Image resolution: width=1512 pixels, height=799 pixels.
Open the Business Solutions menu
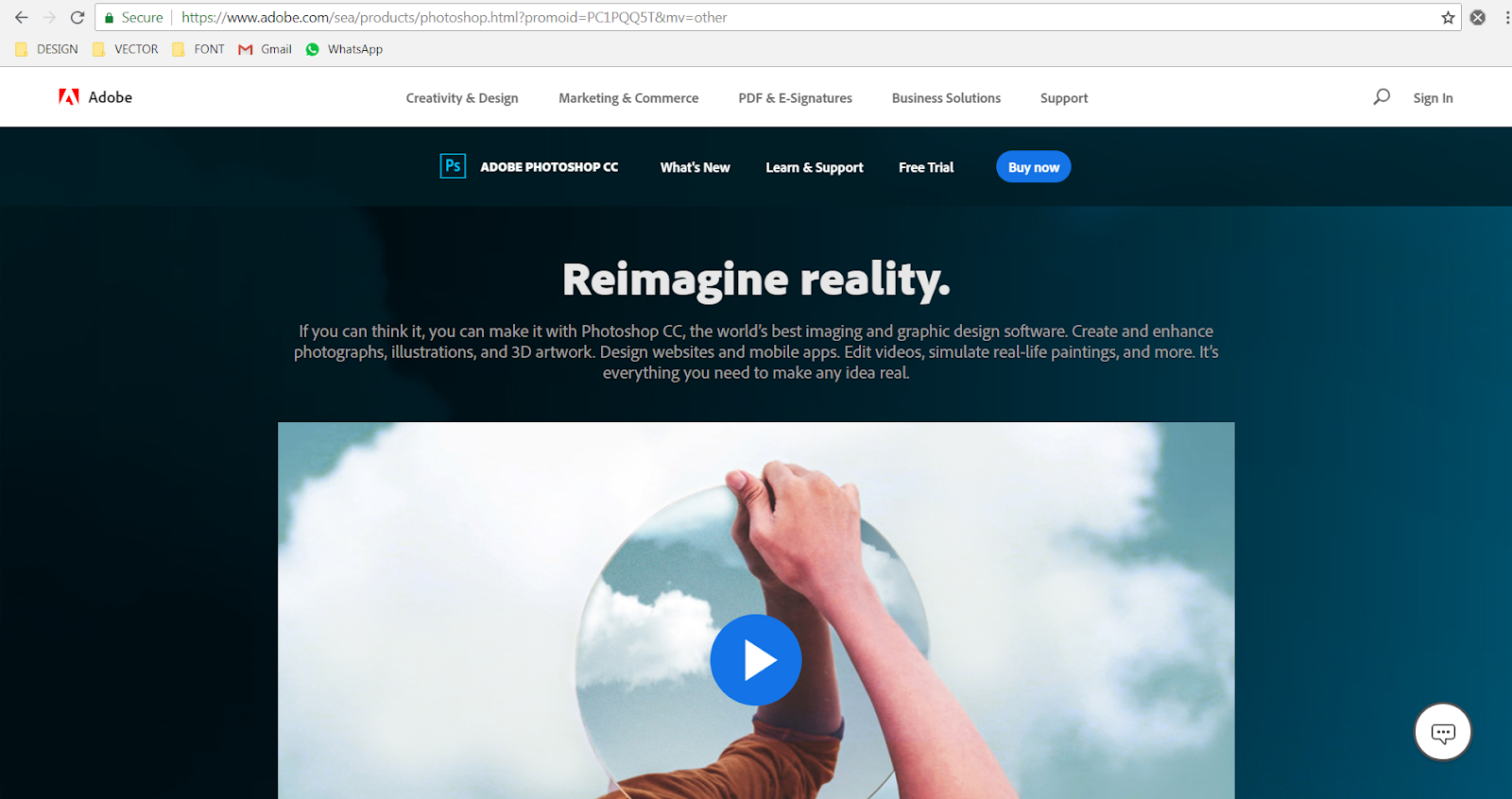(x=946, y=98)
